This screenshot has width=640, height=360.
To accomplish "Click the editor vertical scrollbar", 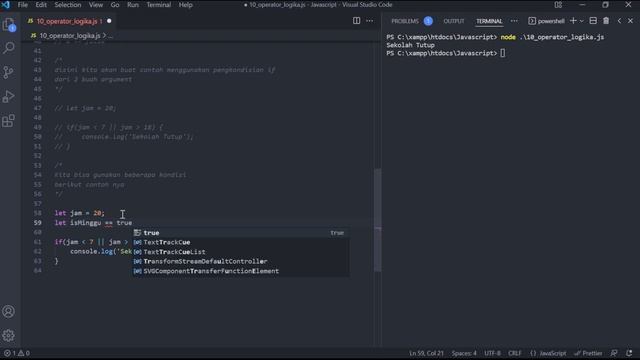I will (x=378, y=220).
